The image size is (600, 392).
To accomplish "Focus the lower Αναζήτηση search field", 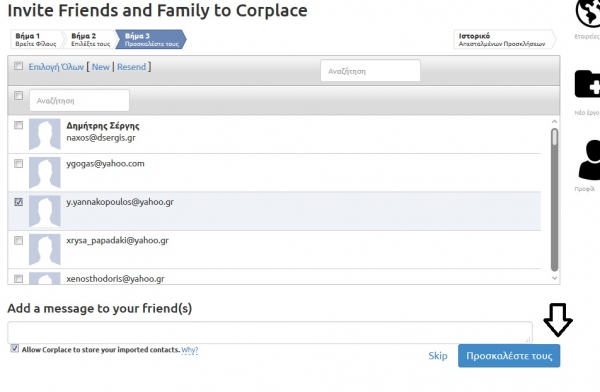I will pos(79,100).
